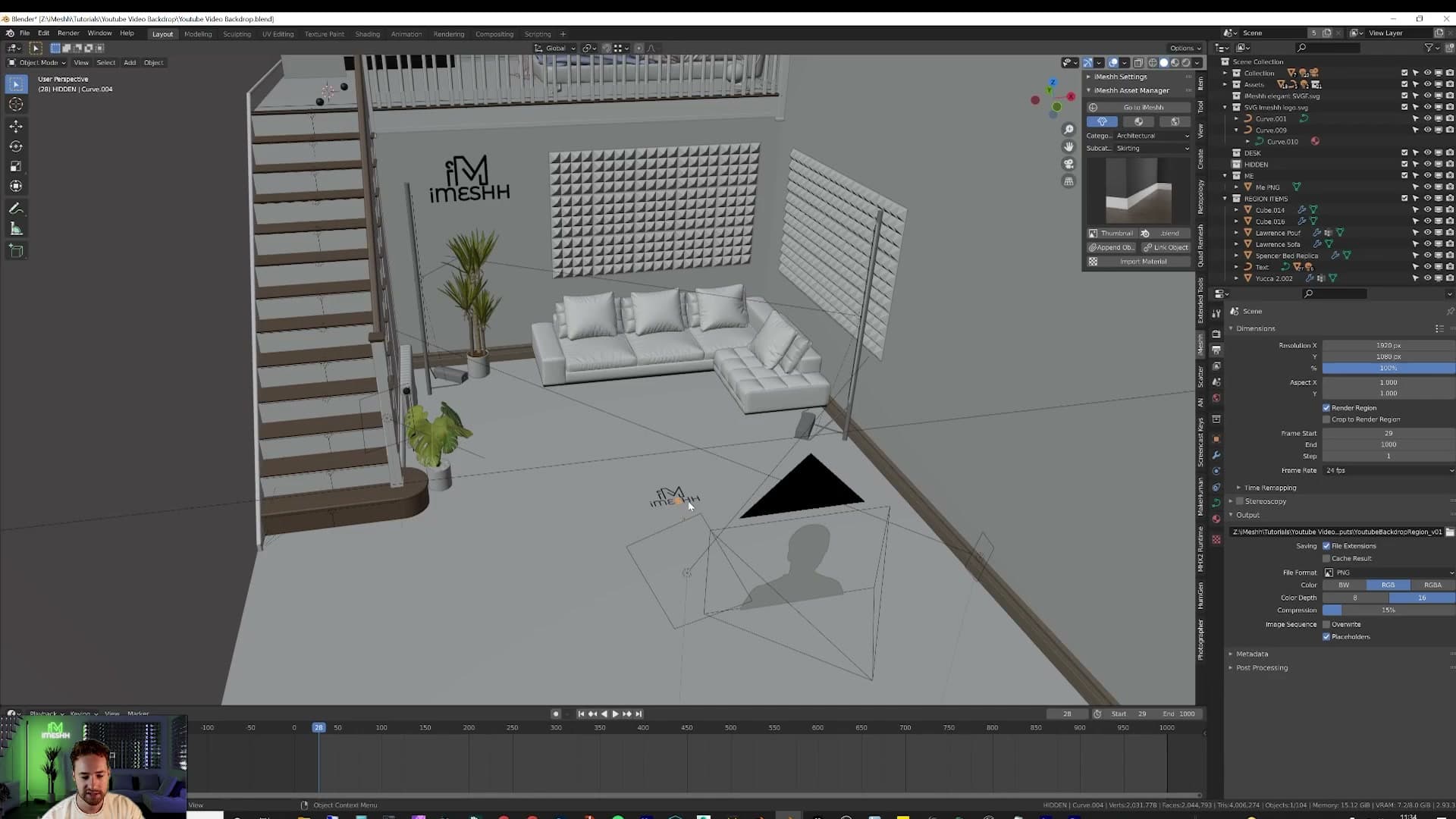Screen dimensions: 1456x819
Task: Open the Frame Rate dropdown
Action: coord(1389,471)
